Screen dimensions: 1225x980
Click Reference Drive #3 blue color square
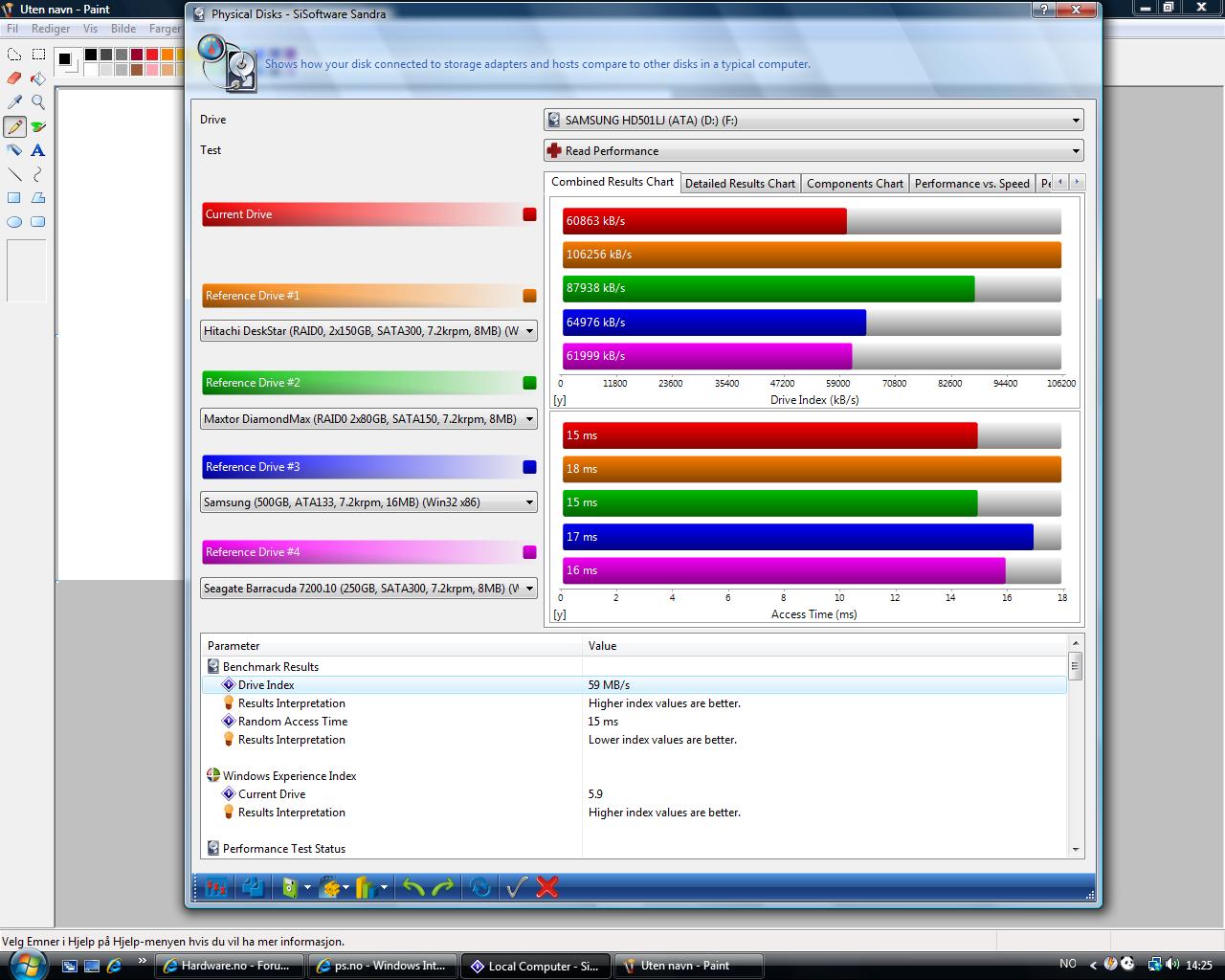[529, 467]
